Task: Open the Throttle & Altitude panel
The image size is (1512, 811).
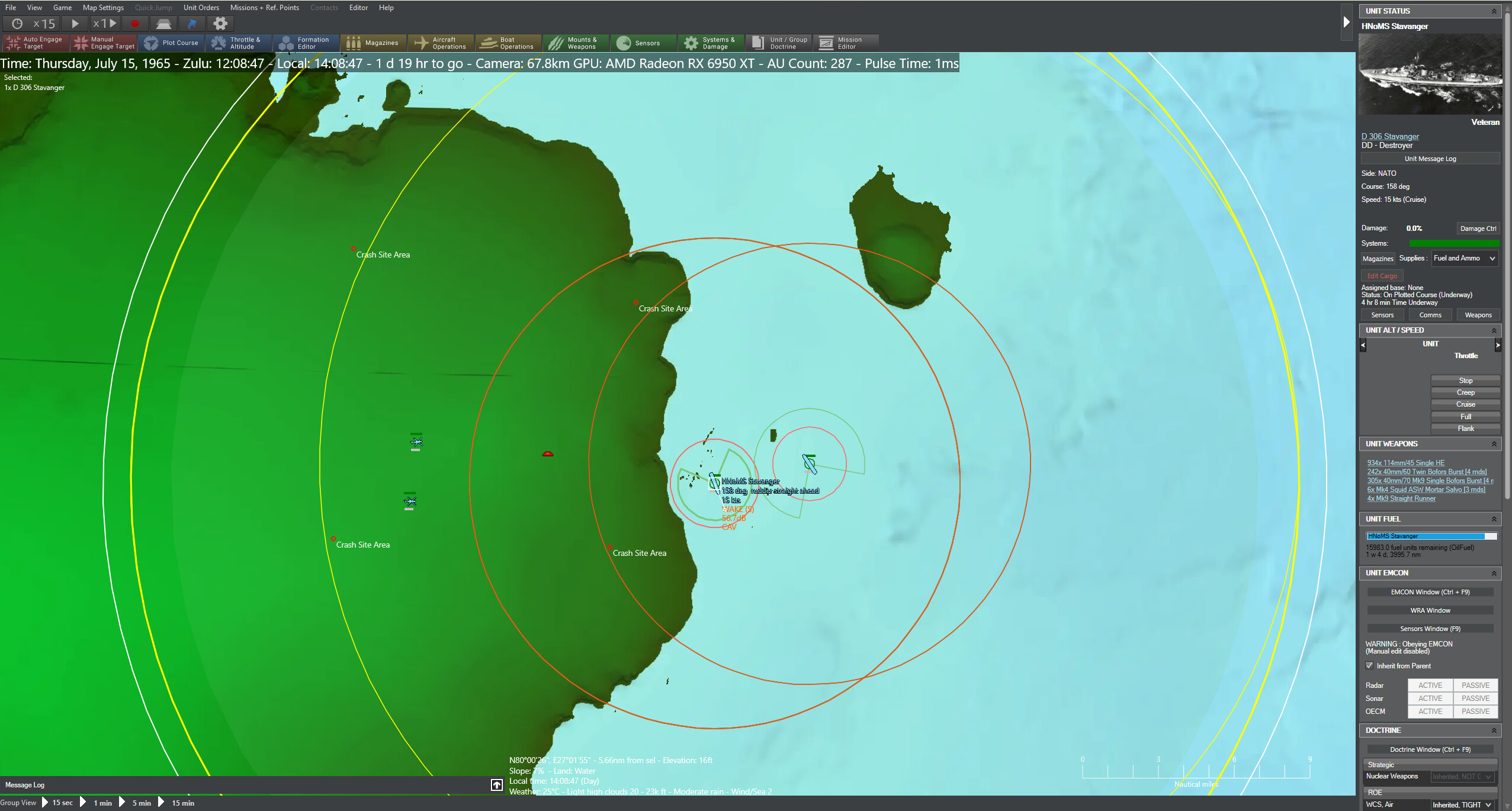Action: point(238,43)
